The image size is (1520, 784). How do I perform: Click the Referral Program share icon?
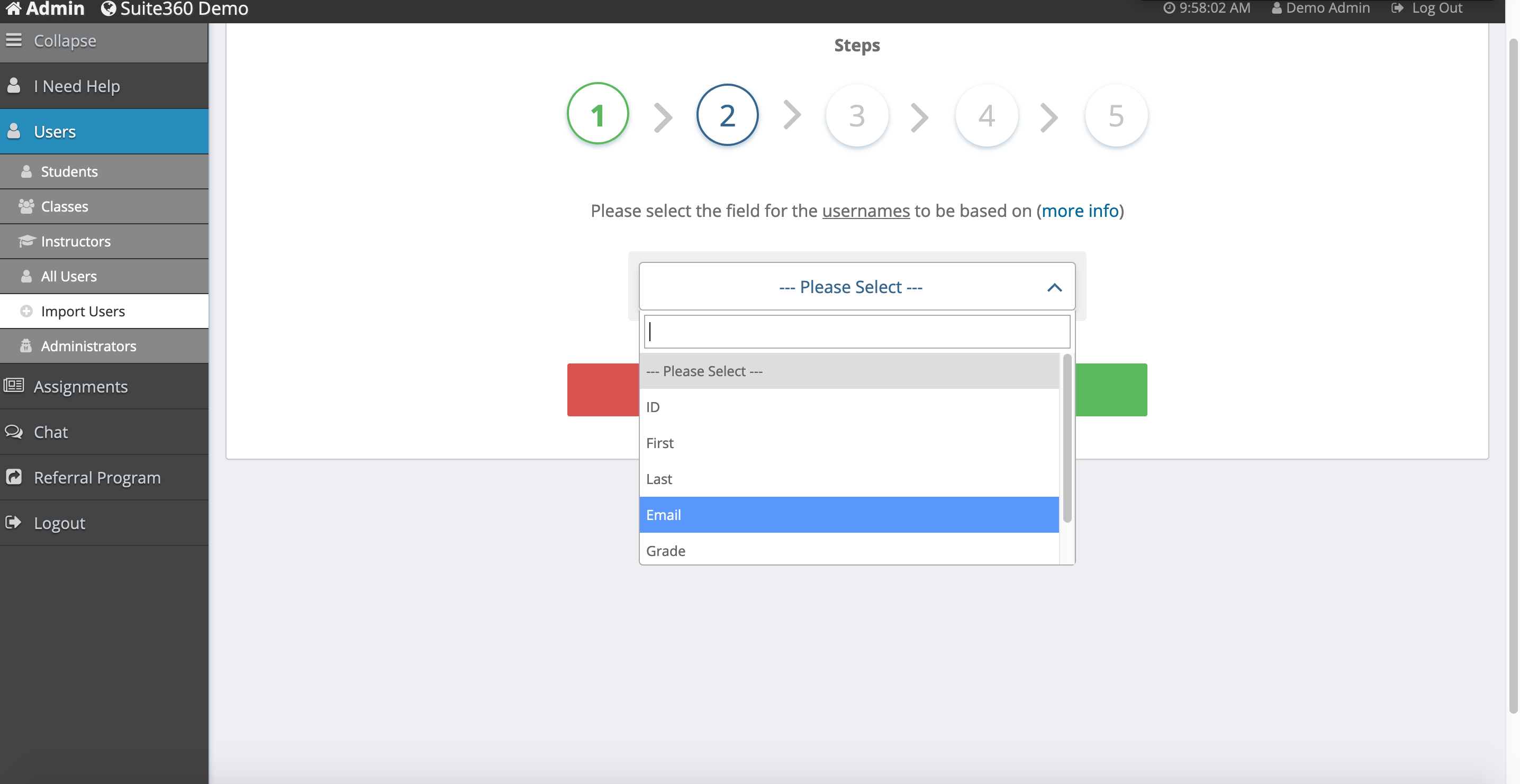tap(14, 477)
